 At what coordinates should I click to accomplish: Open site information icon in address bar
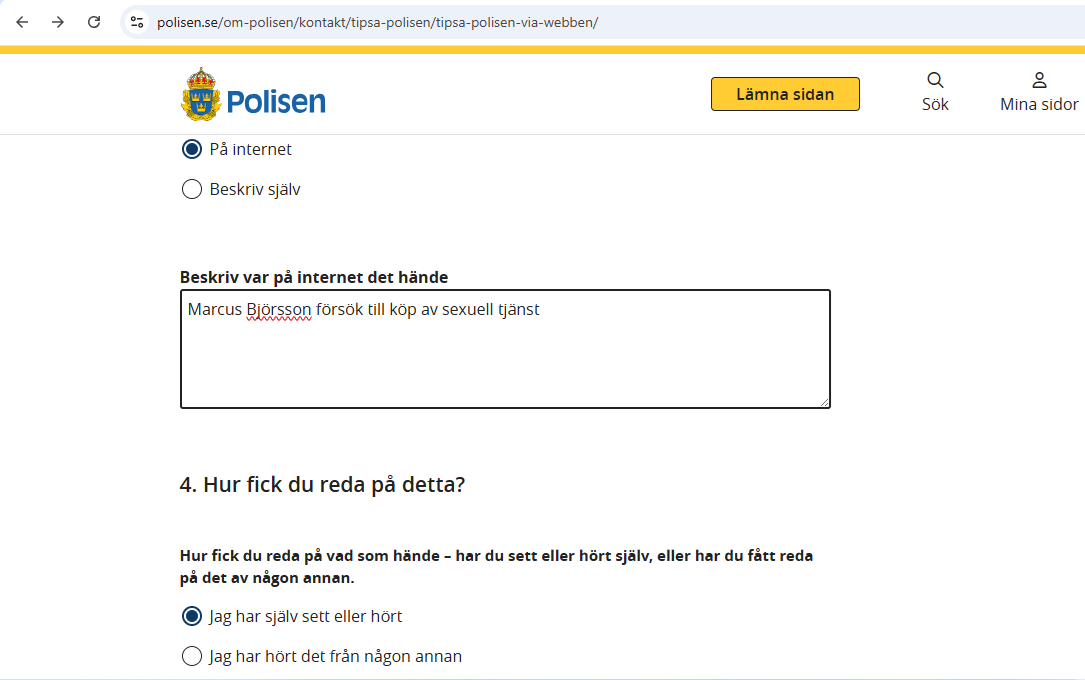[137, 22]
